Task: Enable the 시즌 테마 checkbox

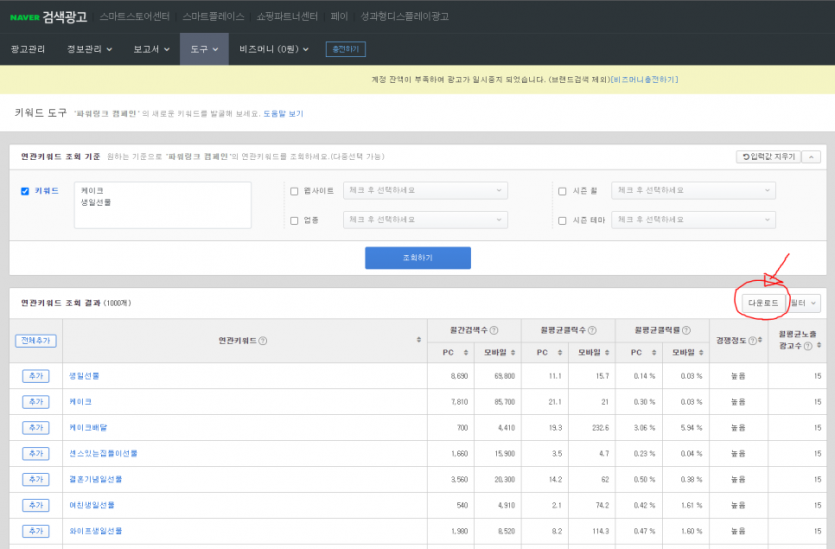Action: [x=562, y=220]
